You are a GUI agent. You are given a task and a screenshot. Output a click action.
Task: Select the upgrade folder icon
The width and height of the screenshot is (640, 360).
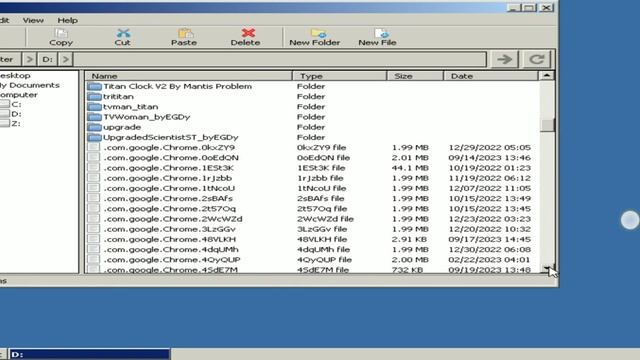(x=94, y=127)
